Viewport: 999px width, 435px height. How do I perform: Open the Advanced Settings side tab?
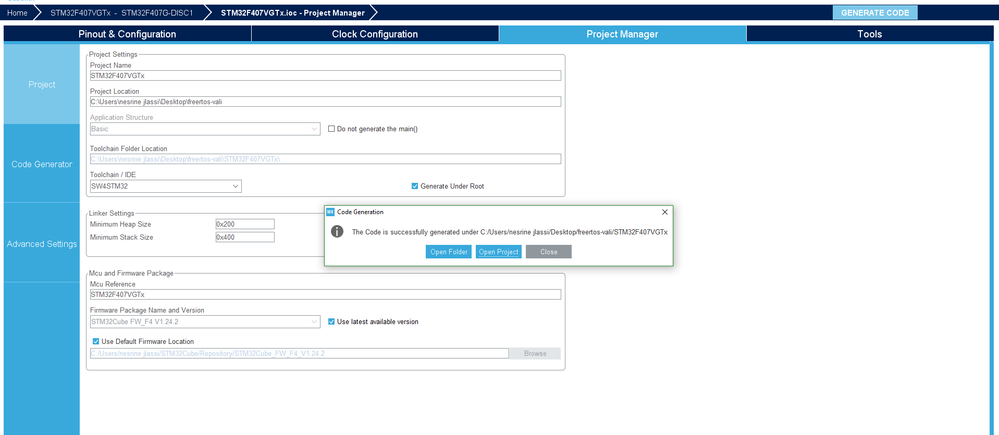[42, 244]
